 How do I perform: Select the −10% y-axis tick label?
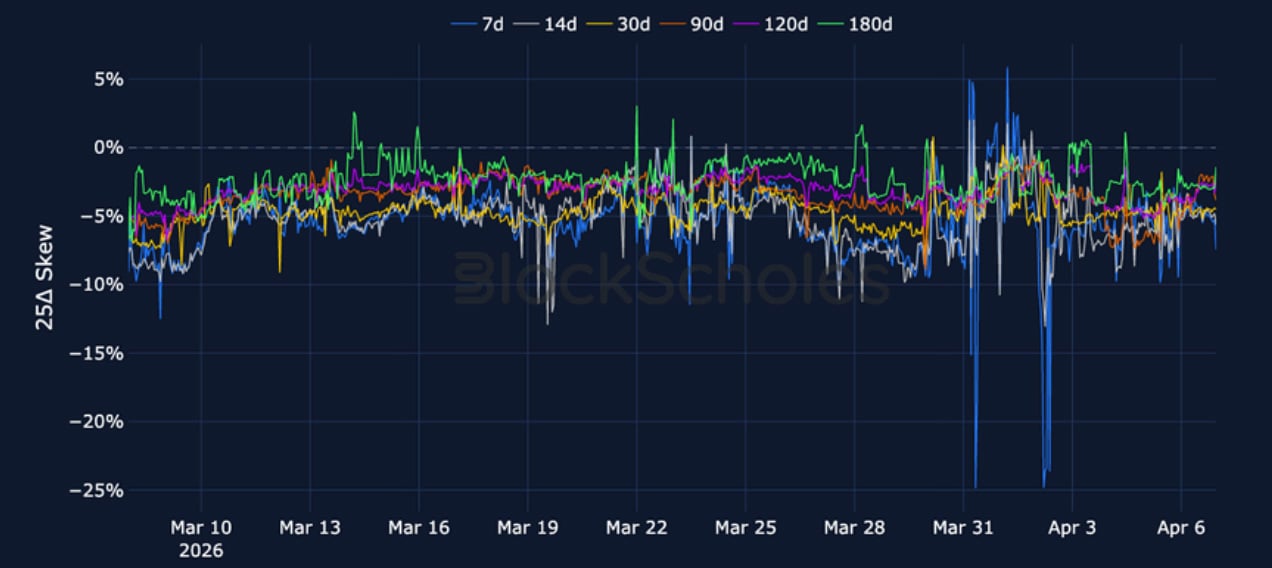93,284
